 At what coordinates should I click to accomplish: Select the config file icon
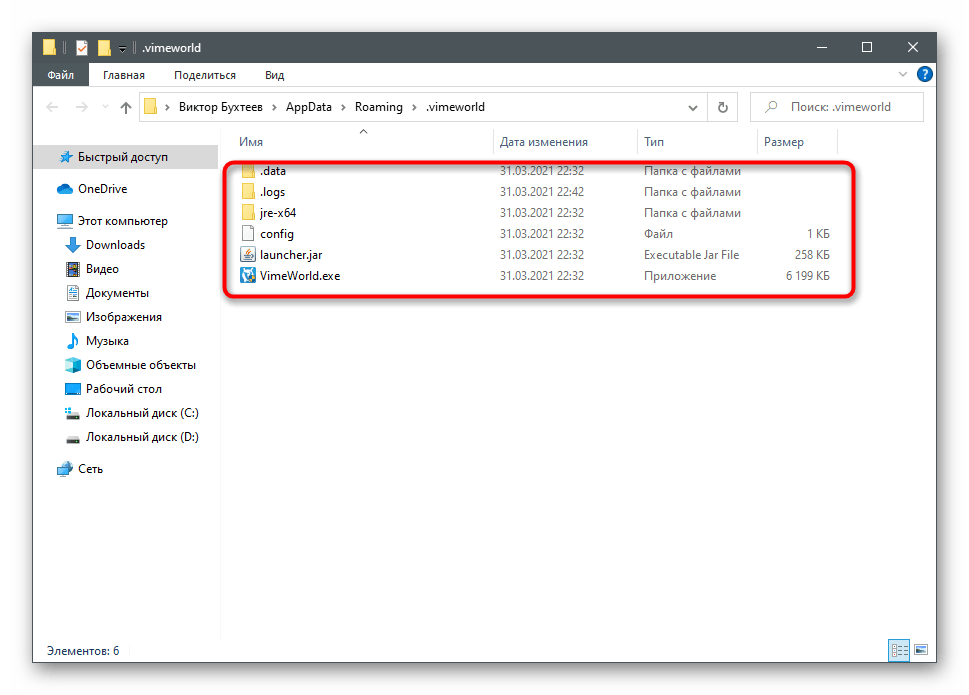[x=248, y=234]
